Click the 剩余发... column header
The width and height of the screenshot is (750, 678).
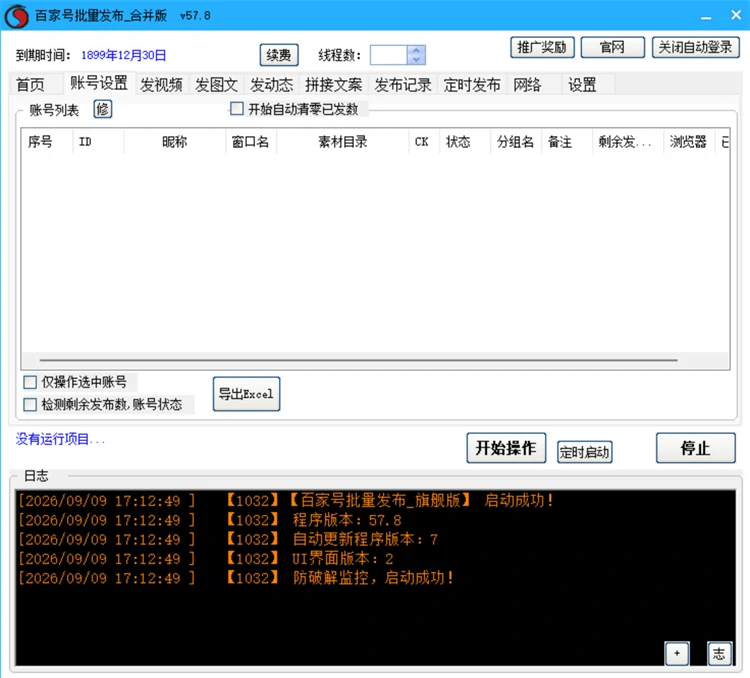click(x=628, y=142)
